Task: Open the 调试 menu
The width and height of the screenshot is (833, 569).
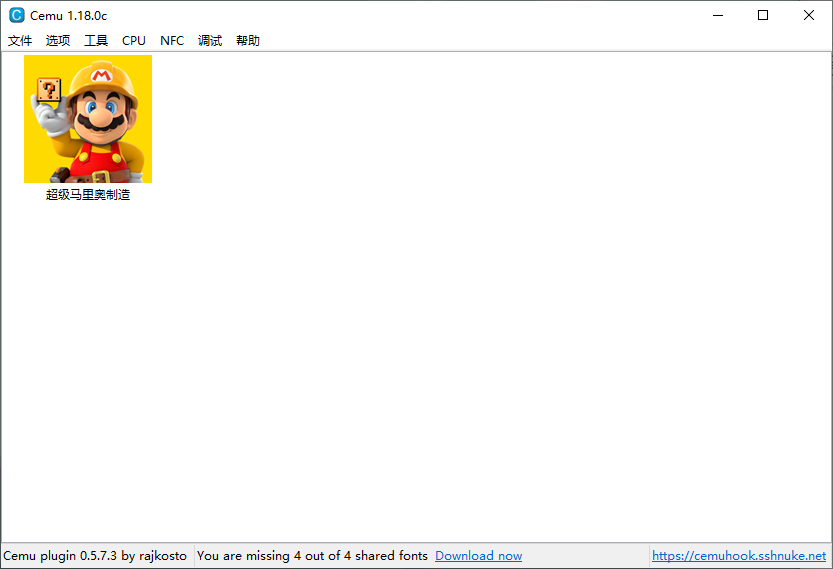Action: tap(210, 40)
